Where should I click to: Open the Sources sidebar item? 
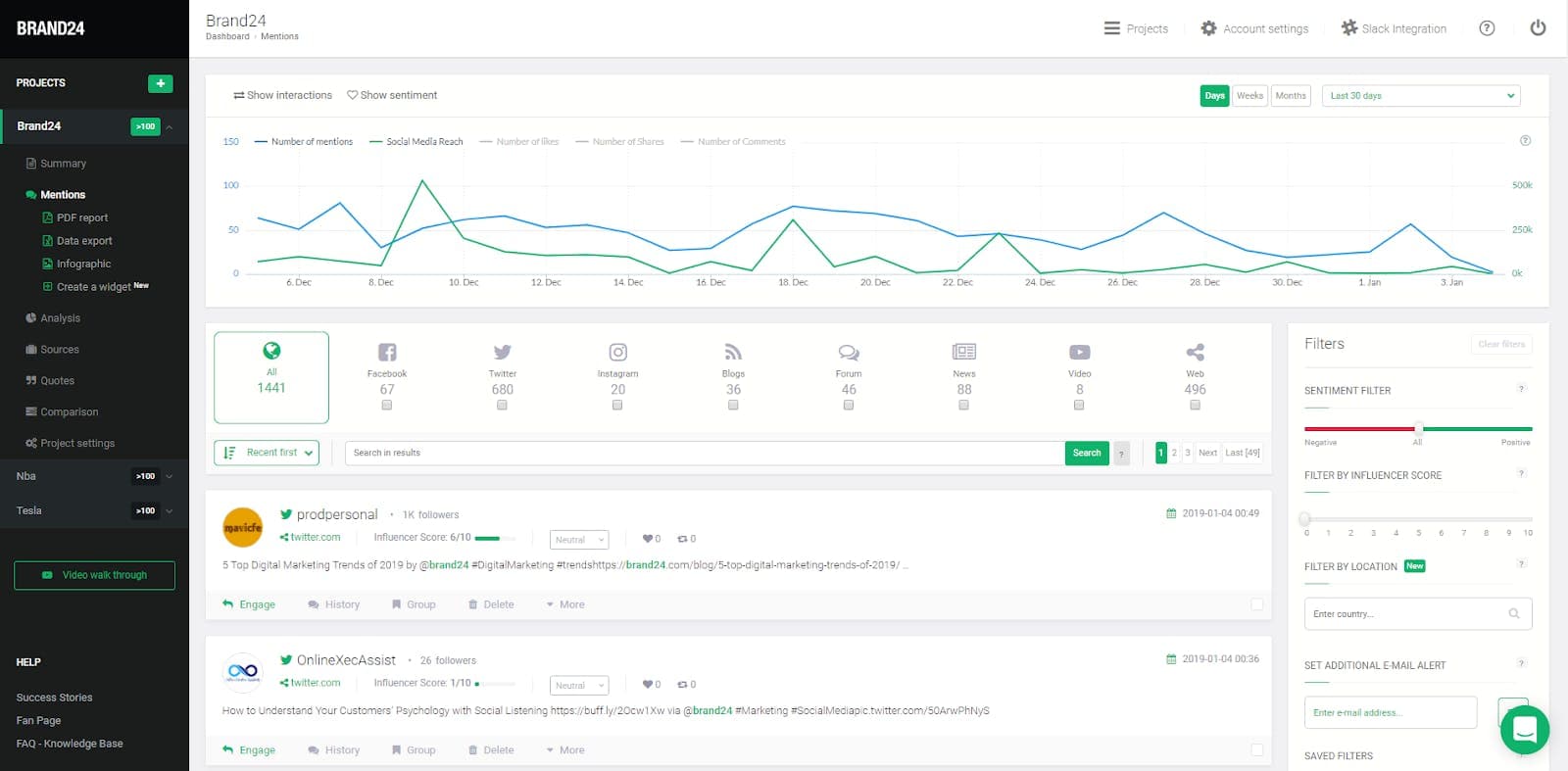[x=52, y=350]
